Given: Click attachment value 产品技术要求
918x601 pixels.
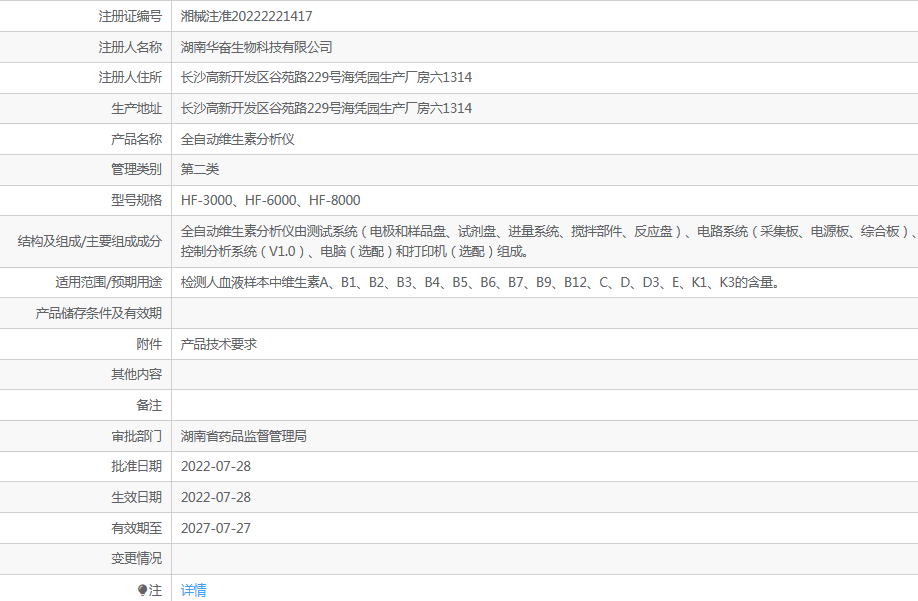Looking at the screenshot, I should [218, 344].
